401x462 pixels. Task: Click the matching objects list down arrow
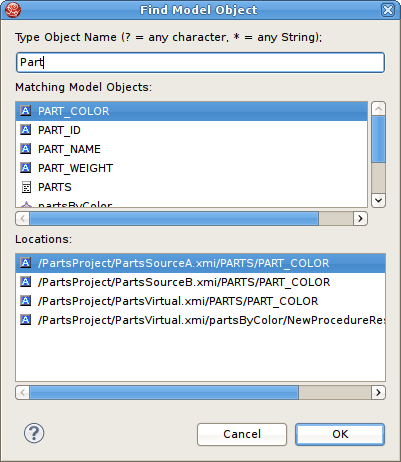tap(378, 200)
